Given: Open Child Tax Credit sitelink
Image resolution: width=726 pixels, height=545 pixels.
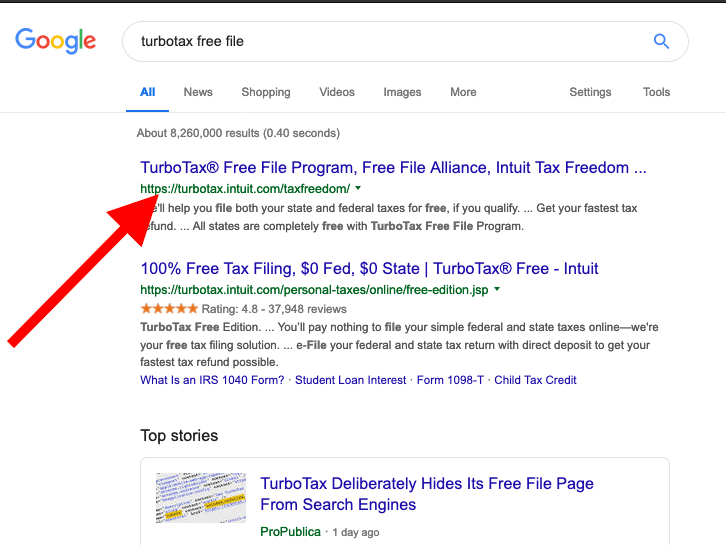Looking at the screenshot, I should (535, 380).
